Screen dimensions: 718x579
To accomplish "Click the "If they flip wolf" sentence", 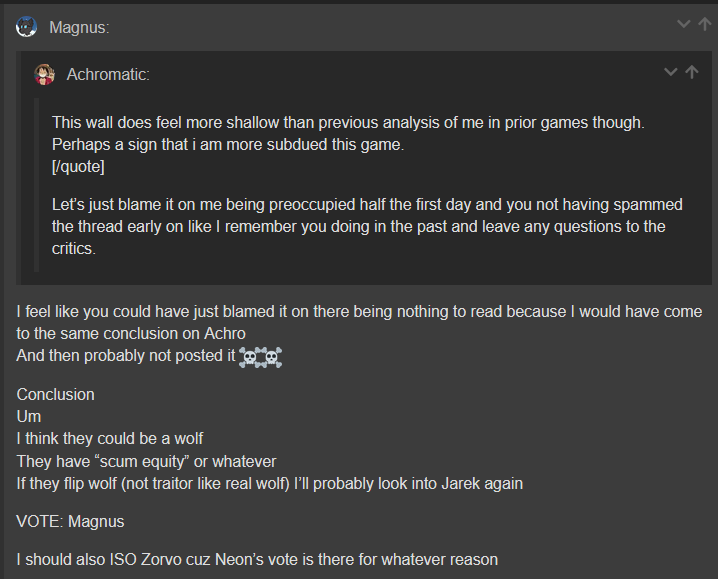I will 270,483.
